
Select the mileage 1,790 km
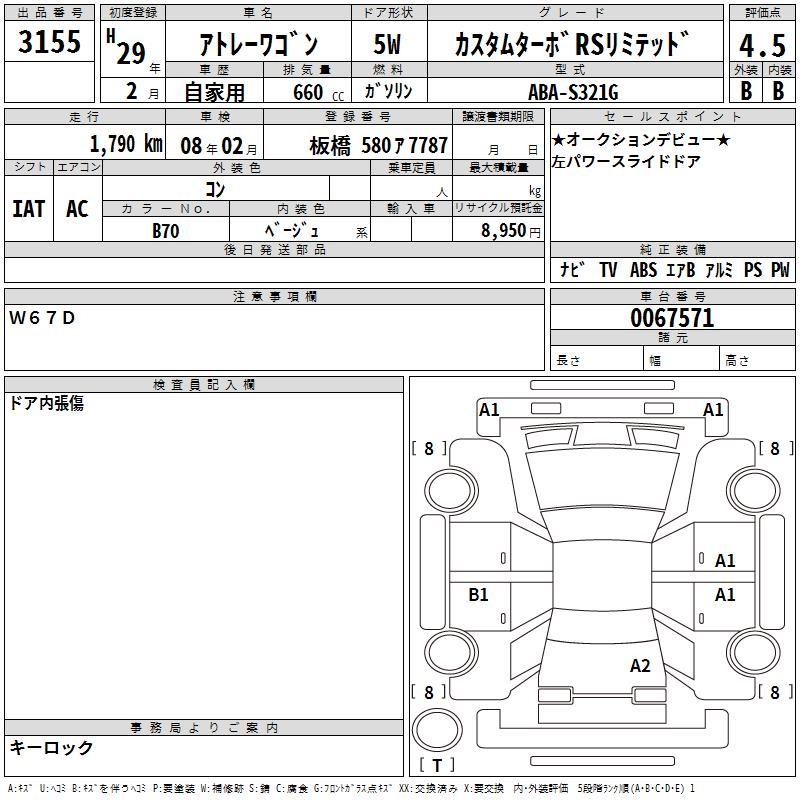point(126,144)
